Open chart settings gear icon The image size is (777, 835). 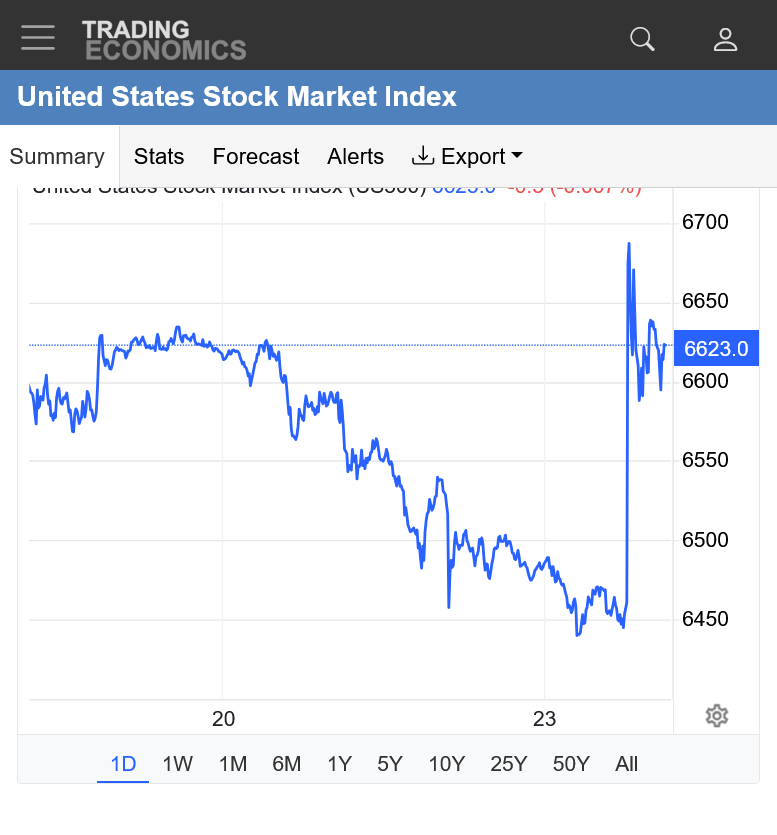pos(717,716)
